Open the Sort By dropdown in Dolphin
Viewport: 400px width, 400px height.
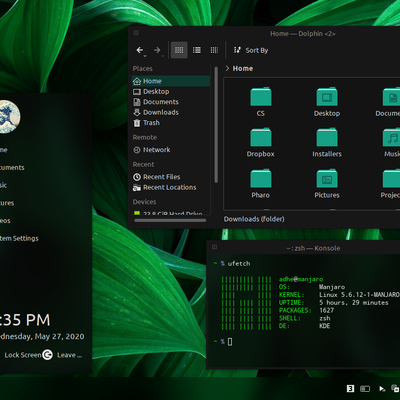click(251, 50)
